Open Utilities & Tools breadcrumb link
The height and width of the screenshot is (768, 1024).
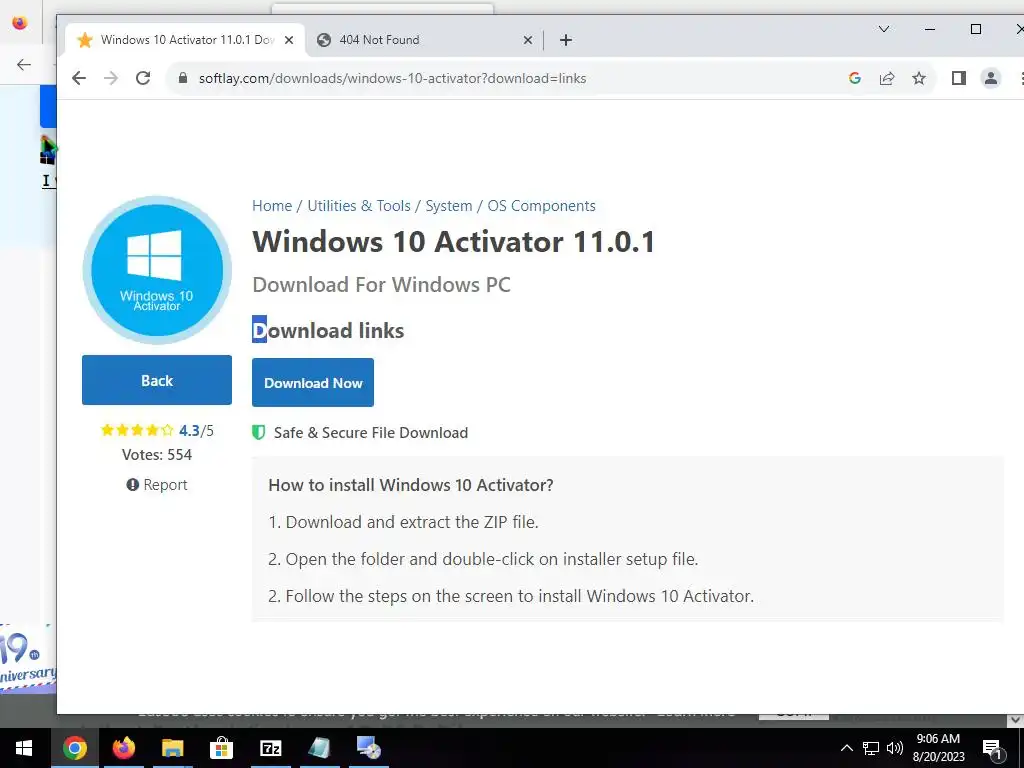359,206
